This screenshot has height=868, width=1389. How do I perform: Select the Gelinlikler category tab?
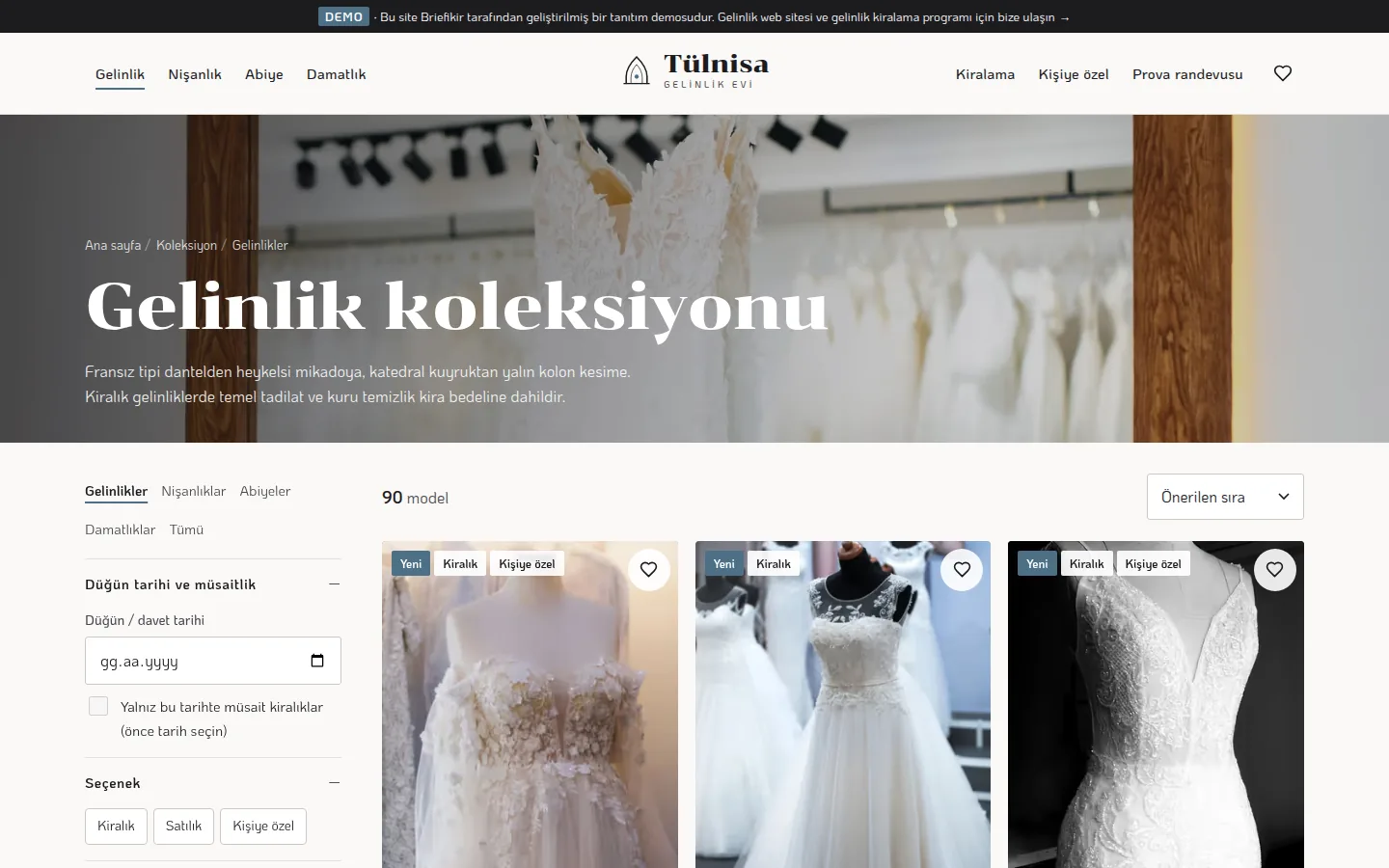tap(116, 492)
